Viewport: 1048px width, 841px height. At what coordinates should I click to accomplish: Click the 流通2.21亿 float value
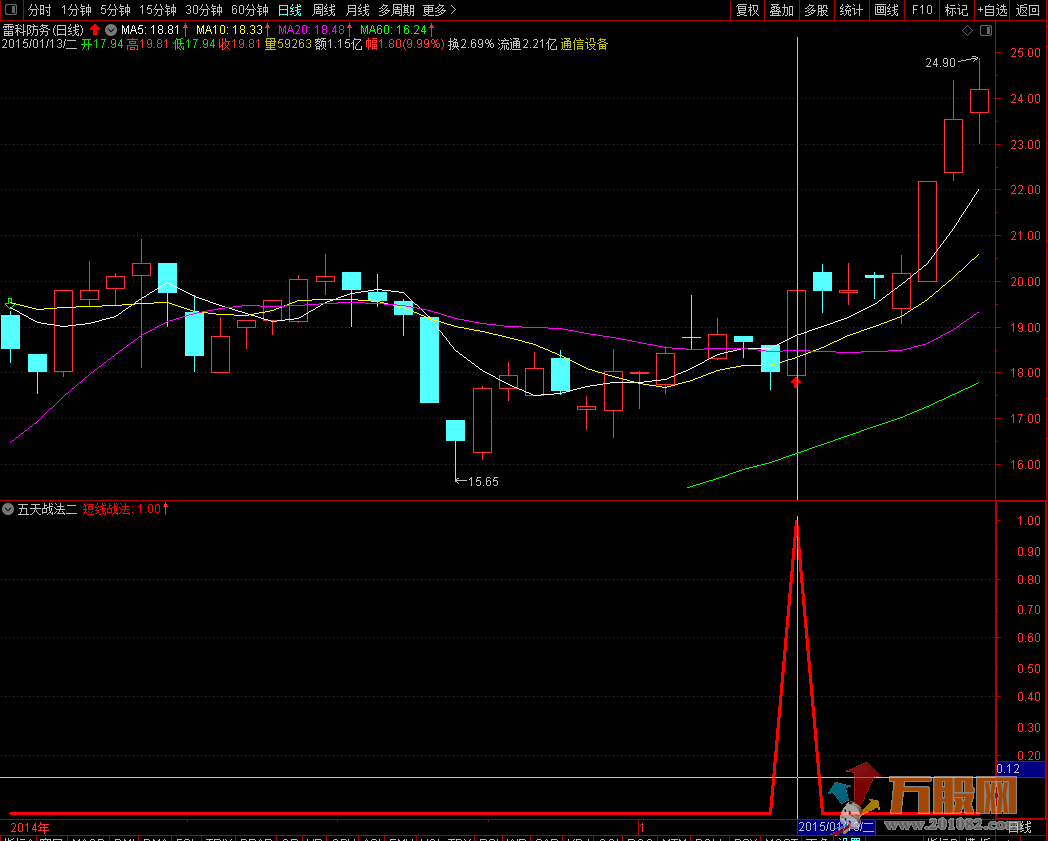point(527,44)
